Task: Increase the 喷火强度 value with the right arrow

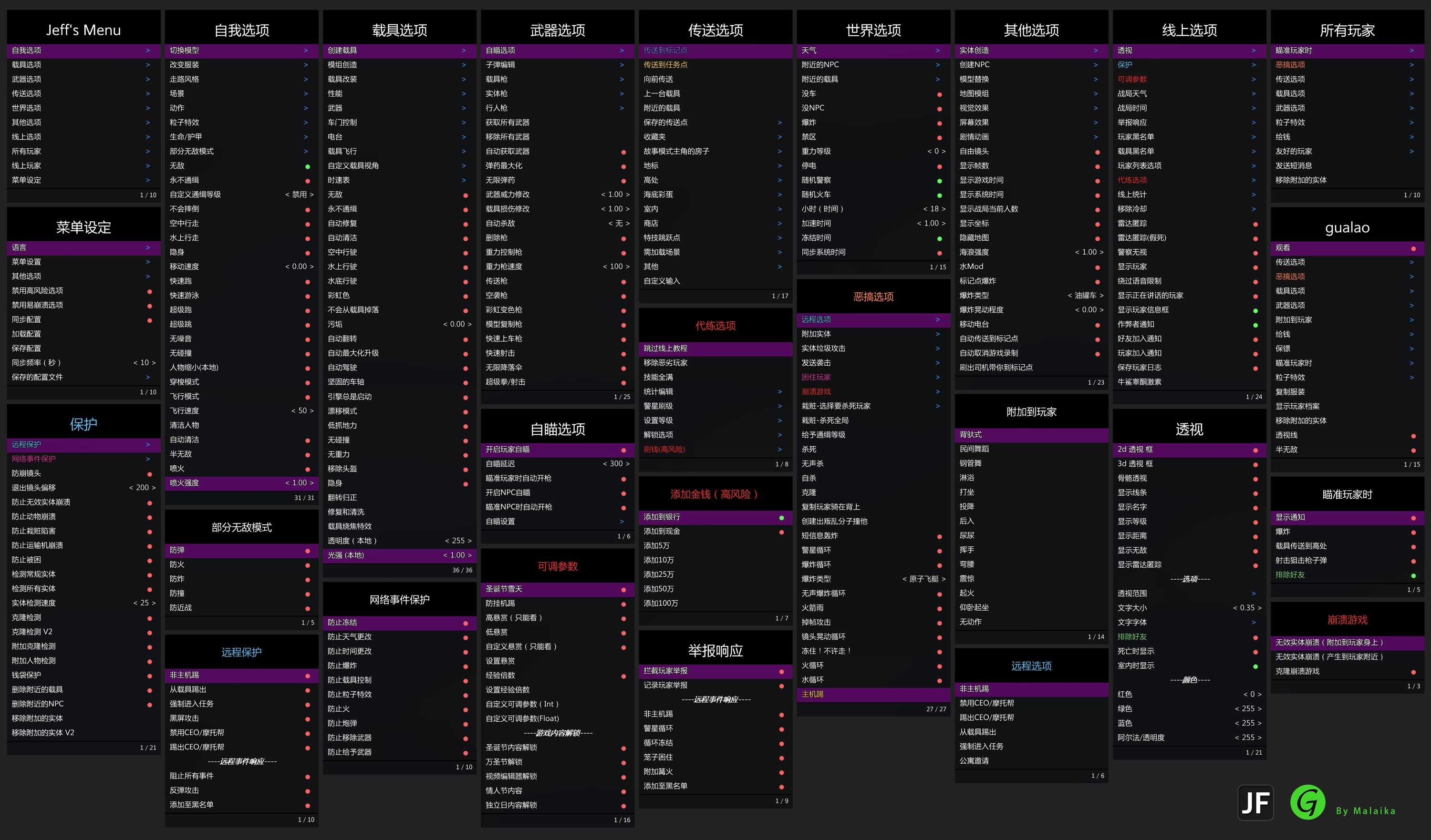Action: pyautogui.click(x=312, y=483)
